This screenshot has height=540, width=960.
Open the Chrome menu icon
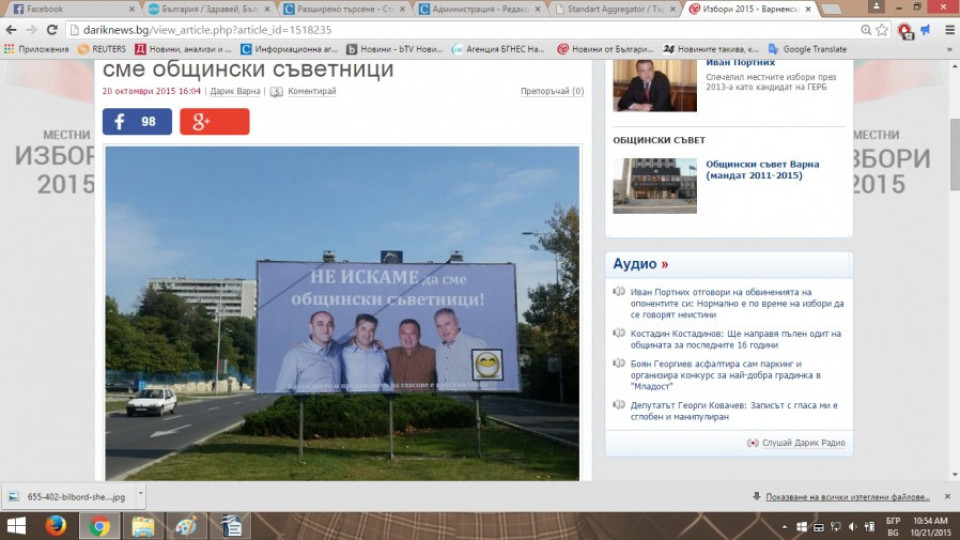click(950, 29)
